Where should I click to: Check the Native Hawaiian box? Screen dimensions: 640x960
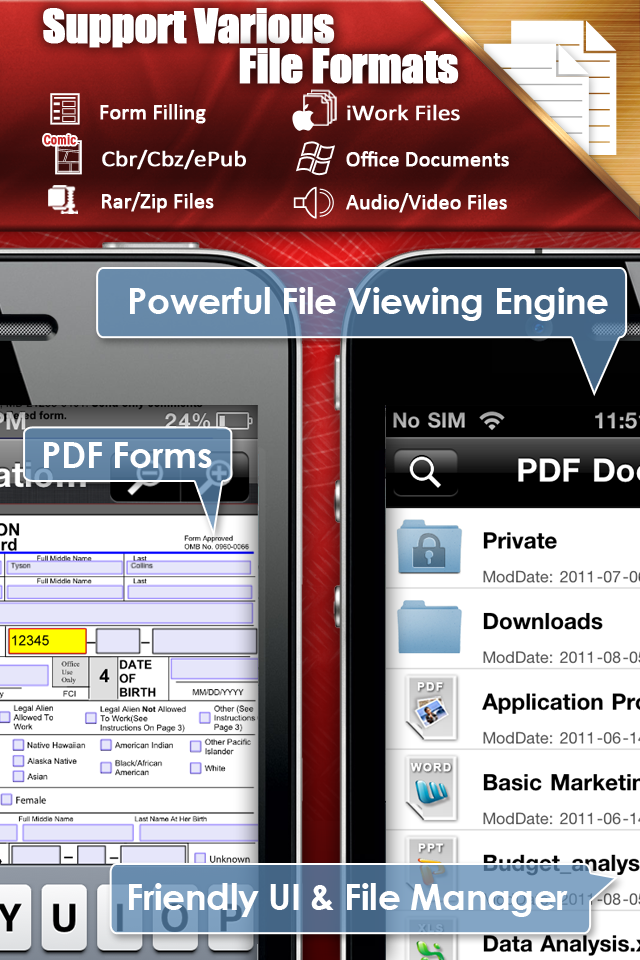(18, 745)
